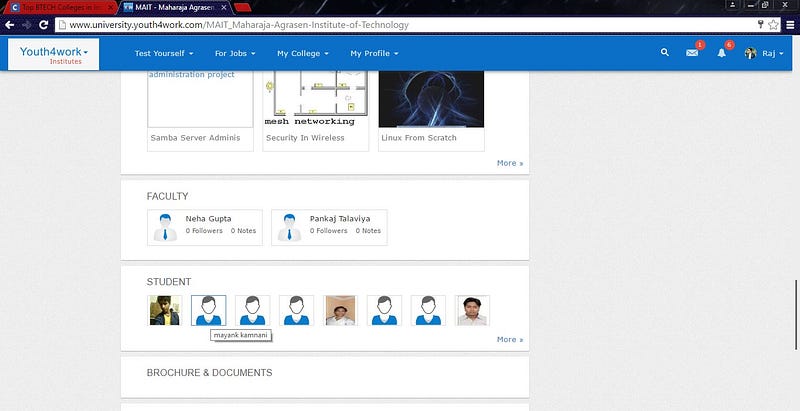The width and height of the screenshot is (800, 411).
Task: Click Neha Gupta's 0 Notes text
Action: coord(243,231)
